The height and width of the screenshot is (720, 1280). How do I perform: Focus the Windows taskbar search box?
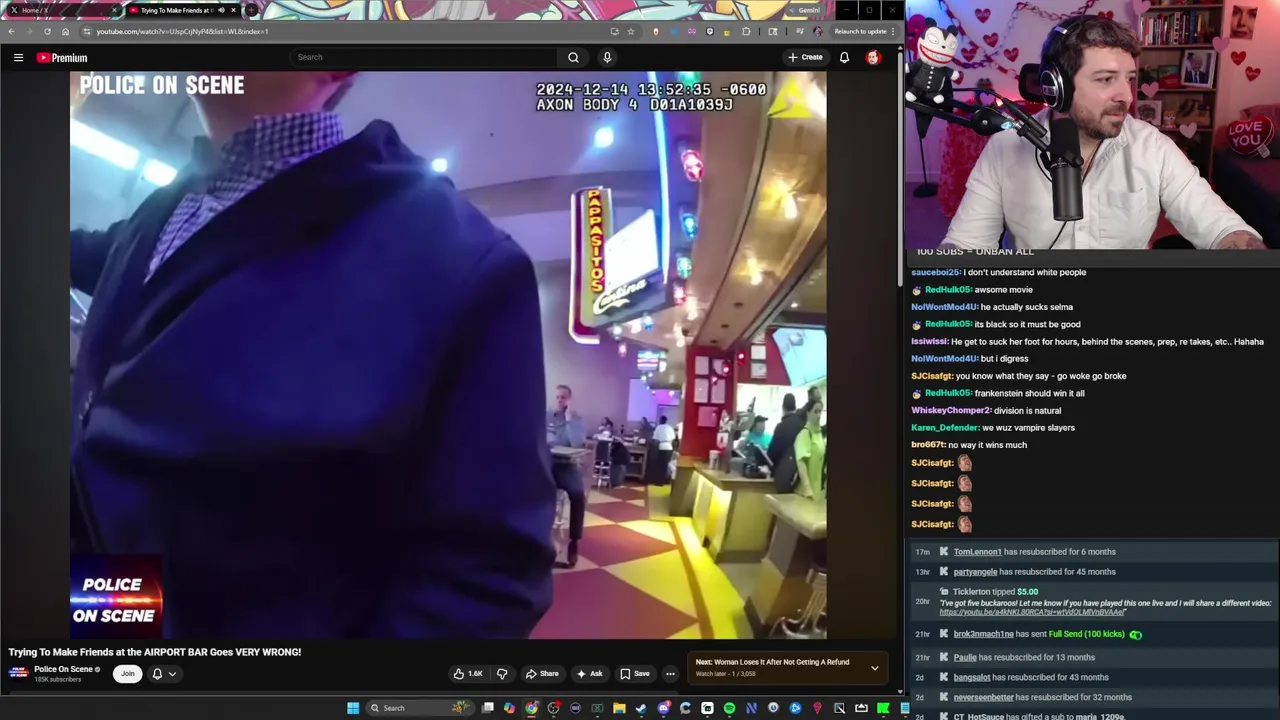[x=418, y=708]
